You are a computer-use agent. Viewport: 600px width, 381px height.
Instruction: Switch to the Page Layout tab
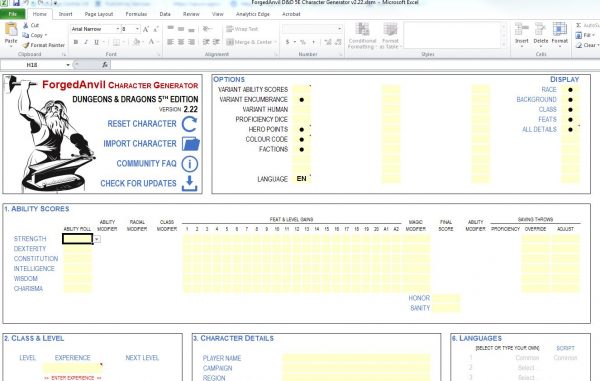pyautogui.click(x=99, y=14)
